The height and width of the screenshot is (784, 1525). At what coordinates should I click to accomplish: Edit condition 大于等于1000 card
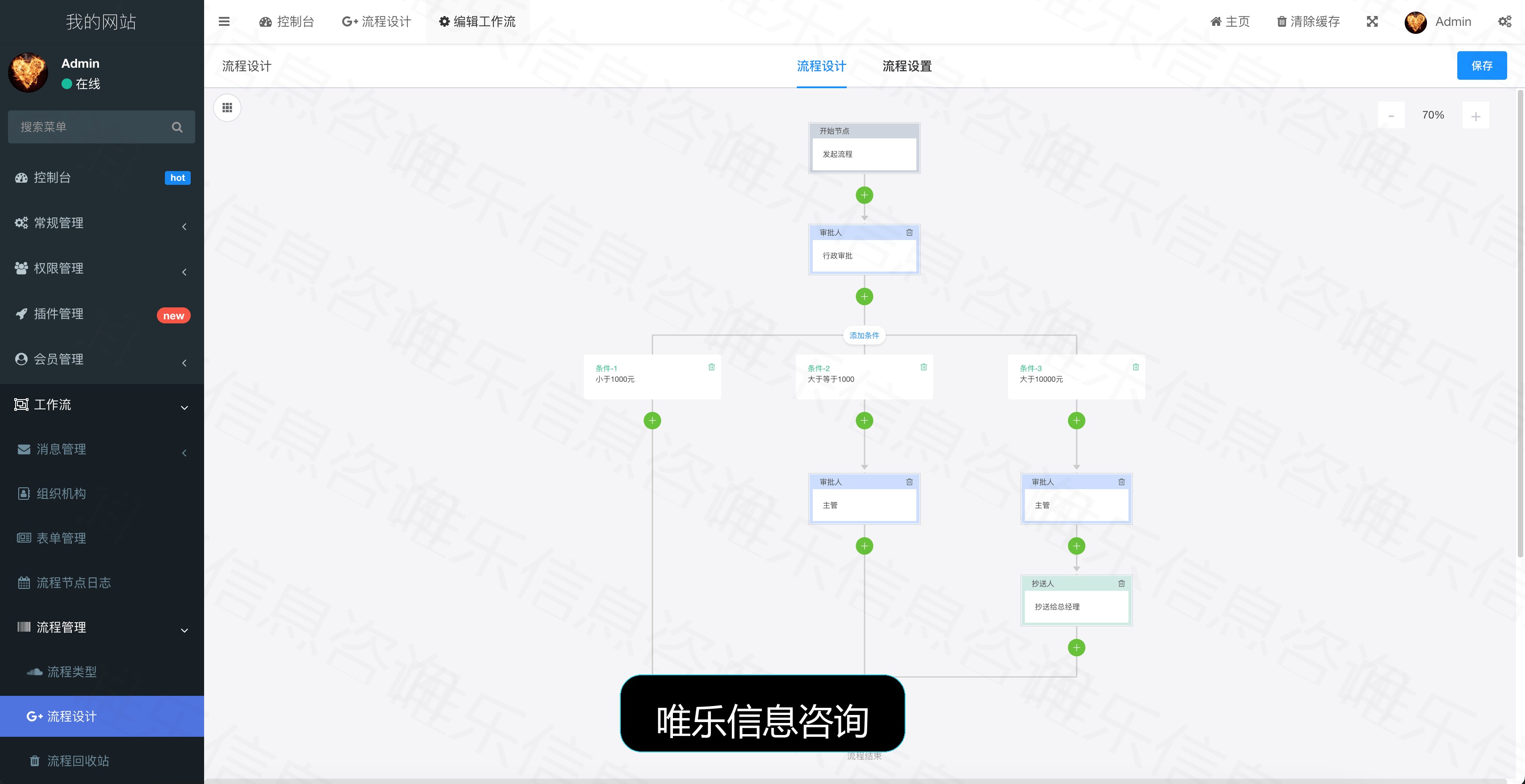tap(864, 377)
